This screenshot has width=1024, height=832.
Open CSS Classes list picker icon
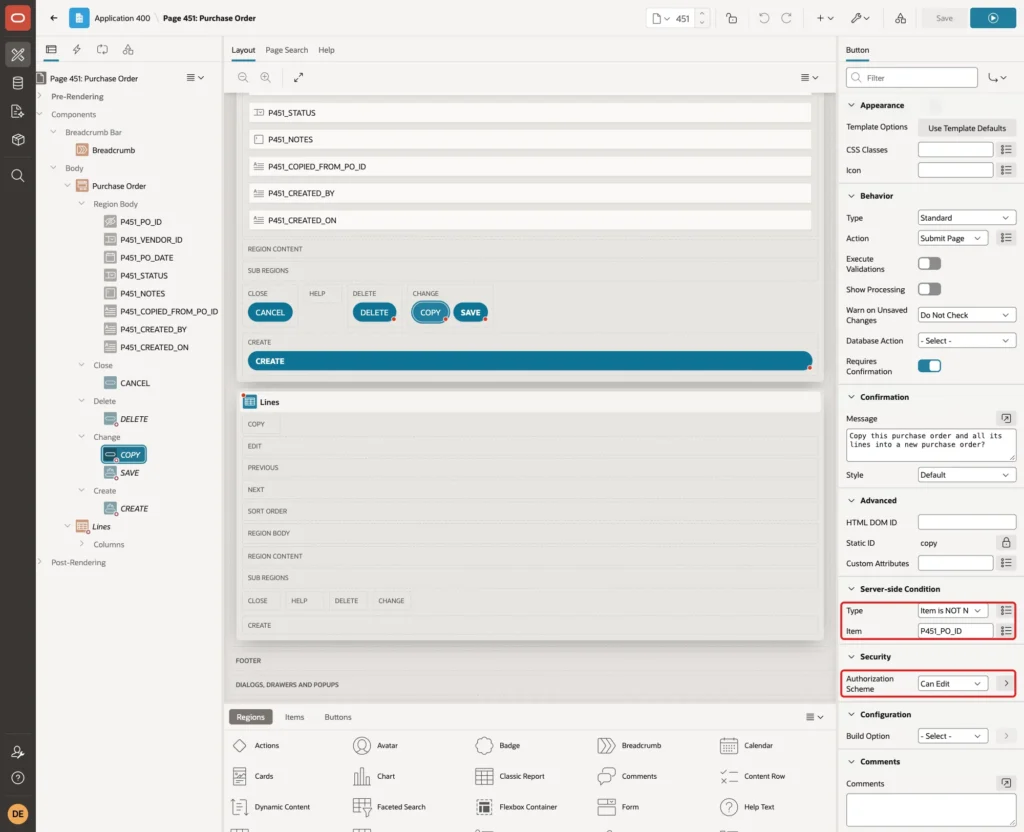[x=1006, y=150]
